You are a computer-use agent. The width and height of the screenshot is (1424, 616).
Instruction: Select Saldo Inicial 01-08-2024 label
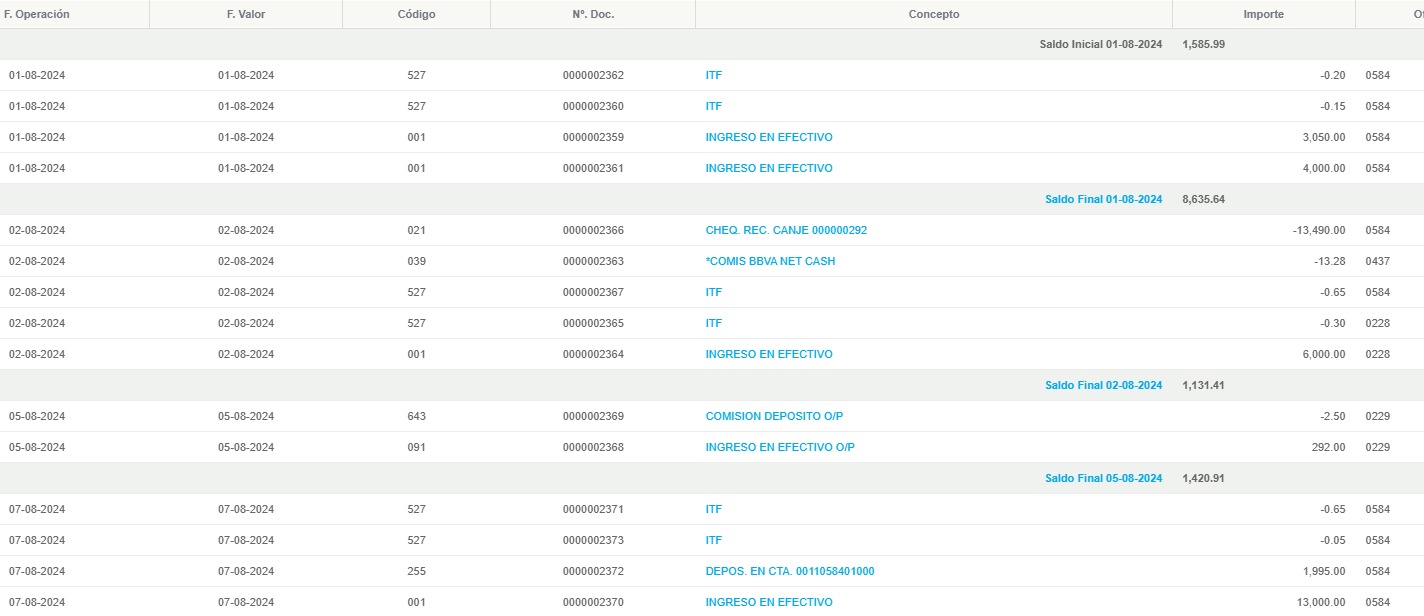click(1101, 44)
